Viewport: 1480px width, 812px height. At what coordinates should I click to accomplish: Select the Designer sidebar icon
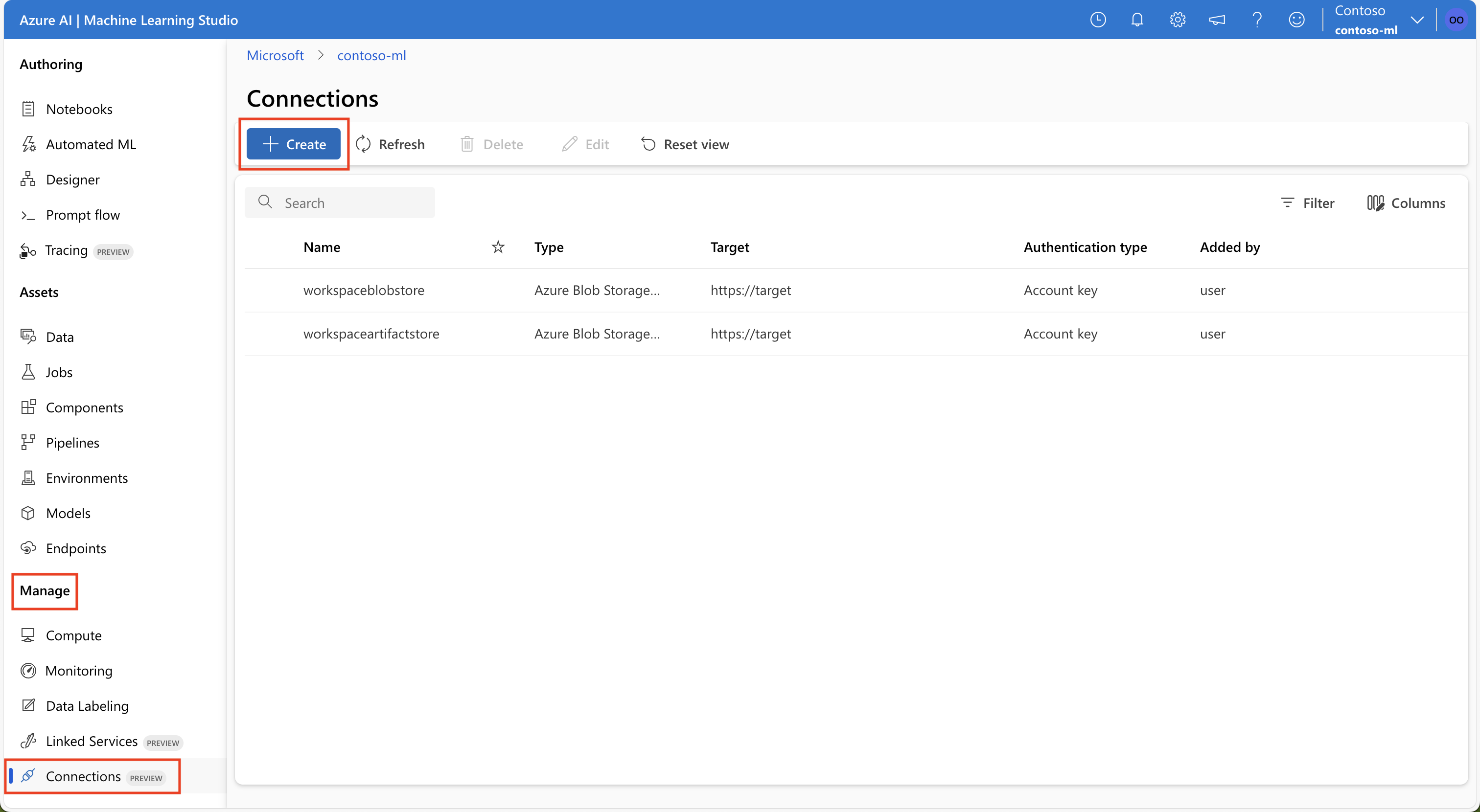[x=29, y=179]
